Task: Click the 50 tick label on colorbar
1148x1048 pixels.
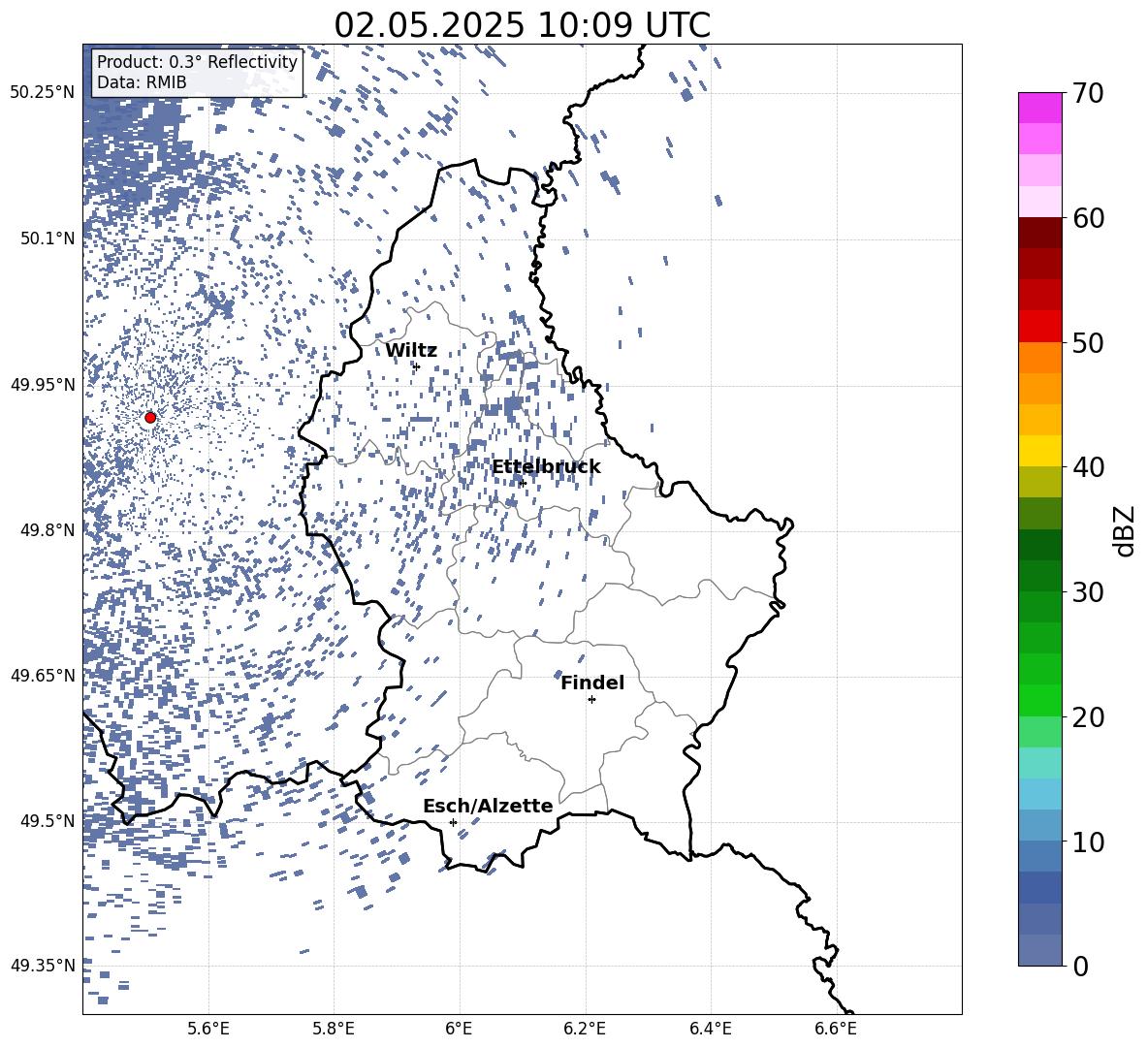Action: [1088, 342]
